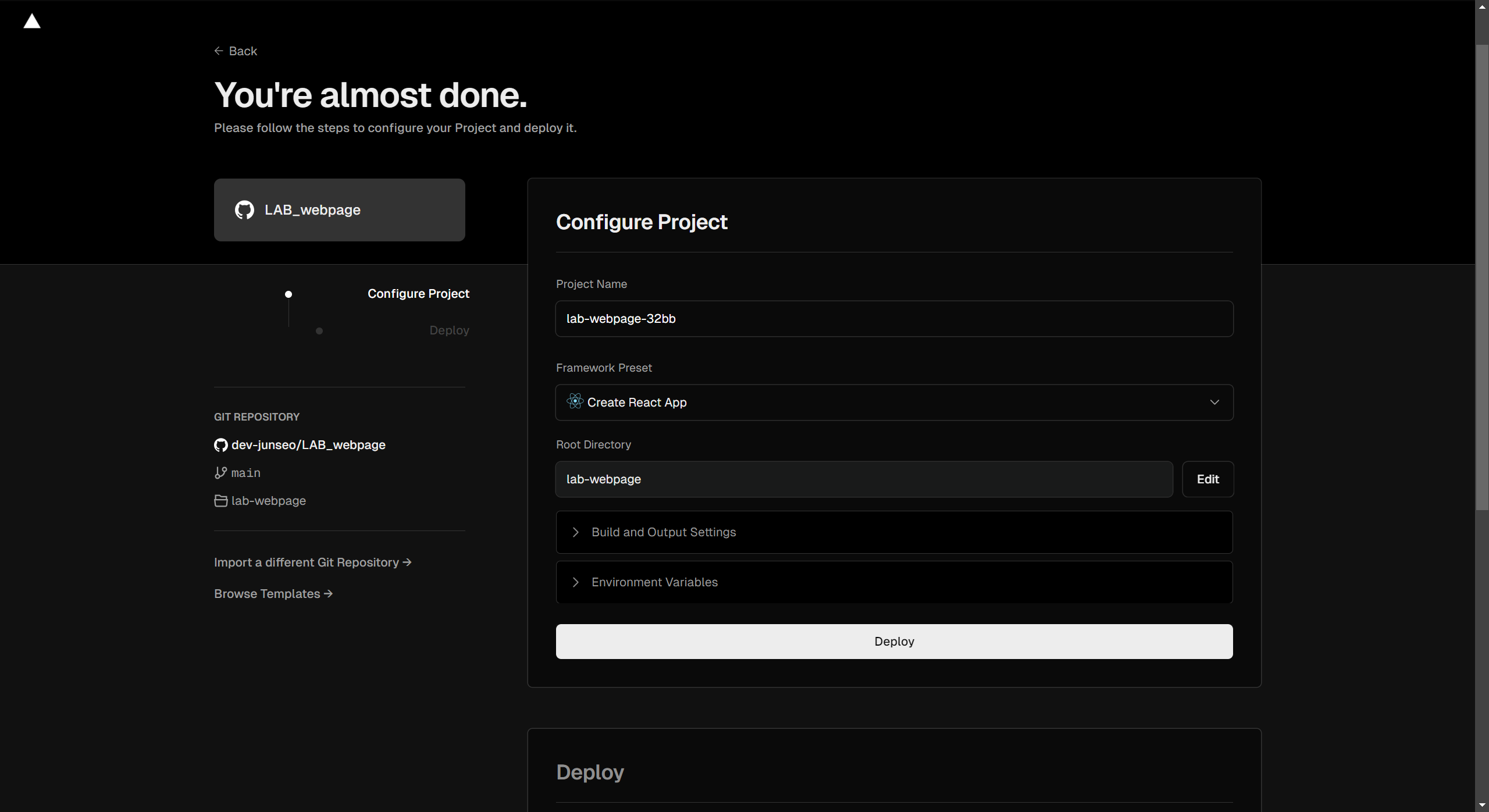
Task: Open the dev-junseo/LAB_webpage repository link
Action: click(308, 445)
